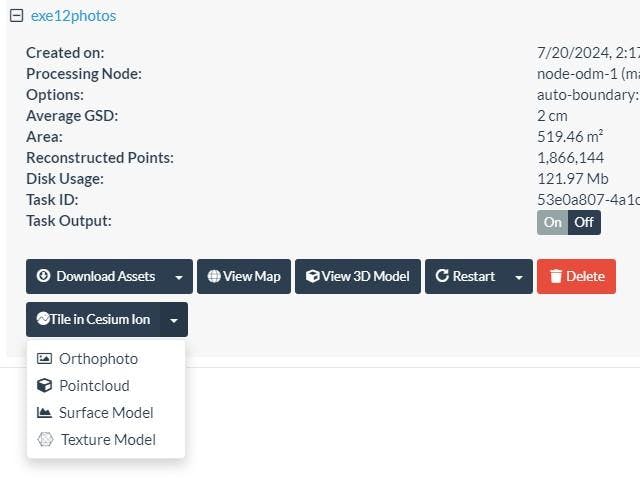Click the trash icon on Delete
This screenshot has height=478, width=640.
pos(556,276)
